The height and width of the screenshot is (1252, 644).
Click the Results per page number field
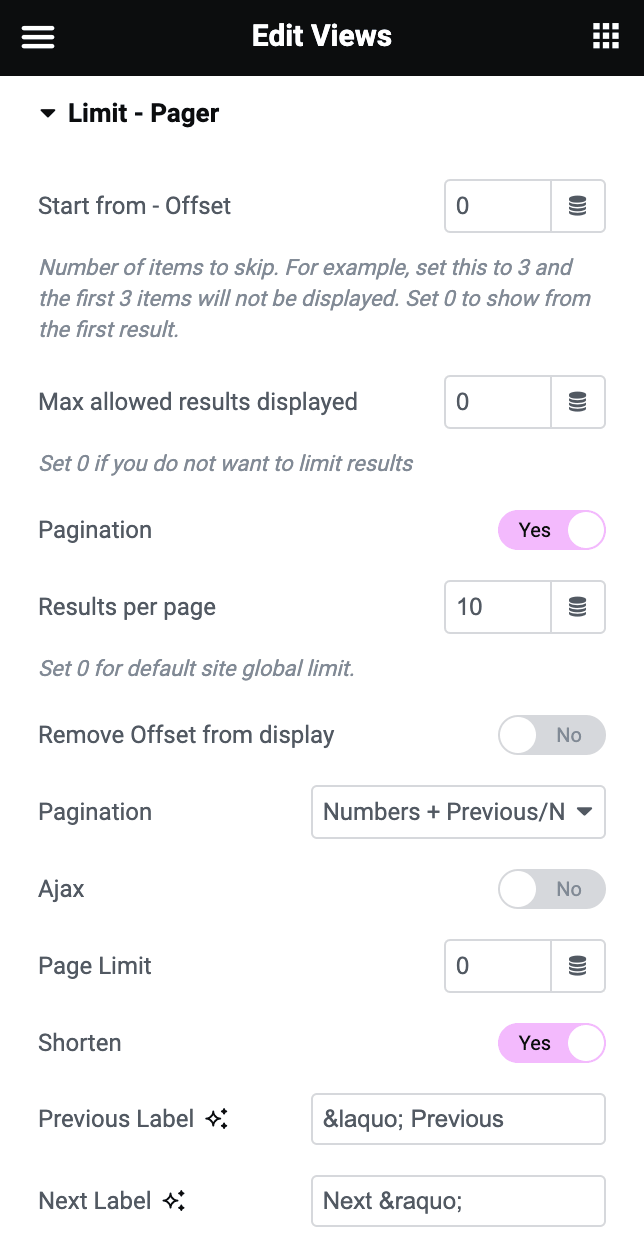tap(498, 607)
